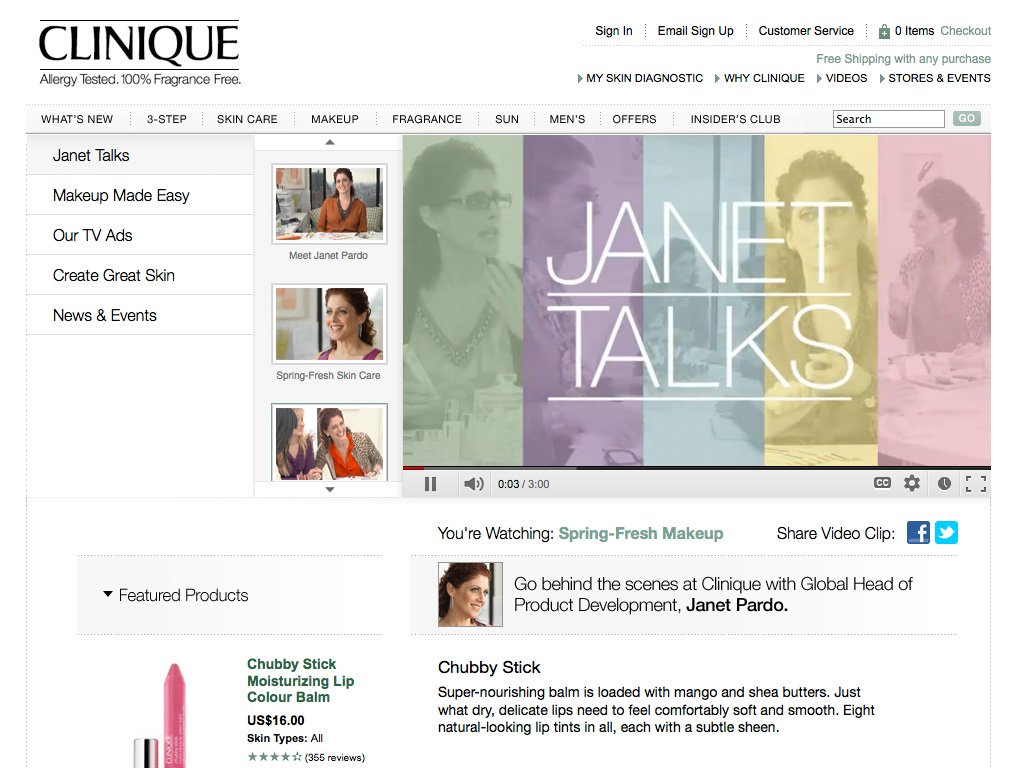The image size is (1024, 768).
Task: Click the shopping bag icon
Action: 884,31
